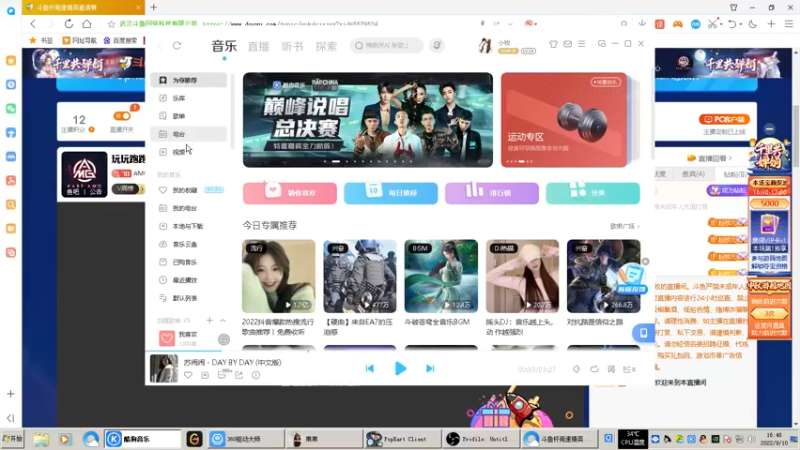Viewport: 800px width, 450px height.
Task: Click the KuGou refresh icon
Action: pos(177,45)
